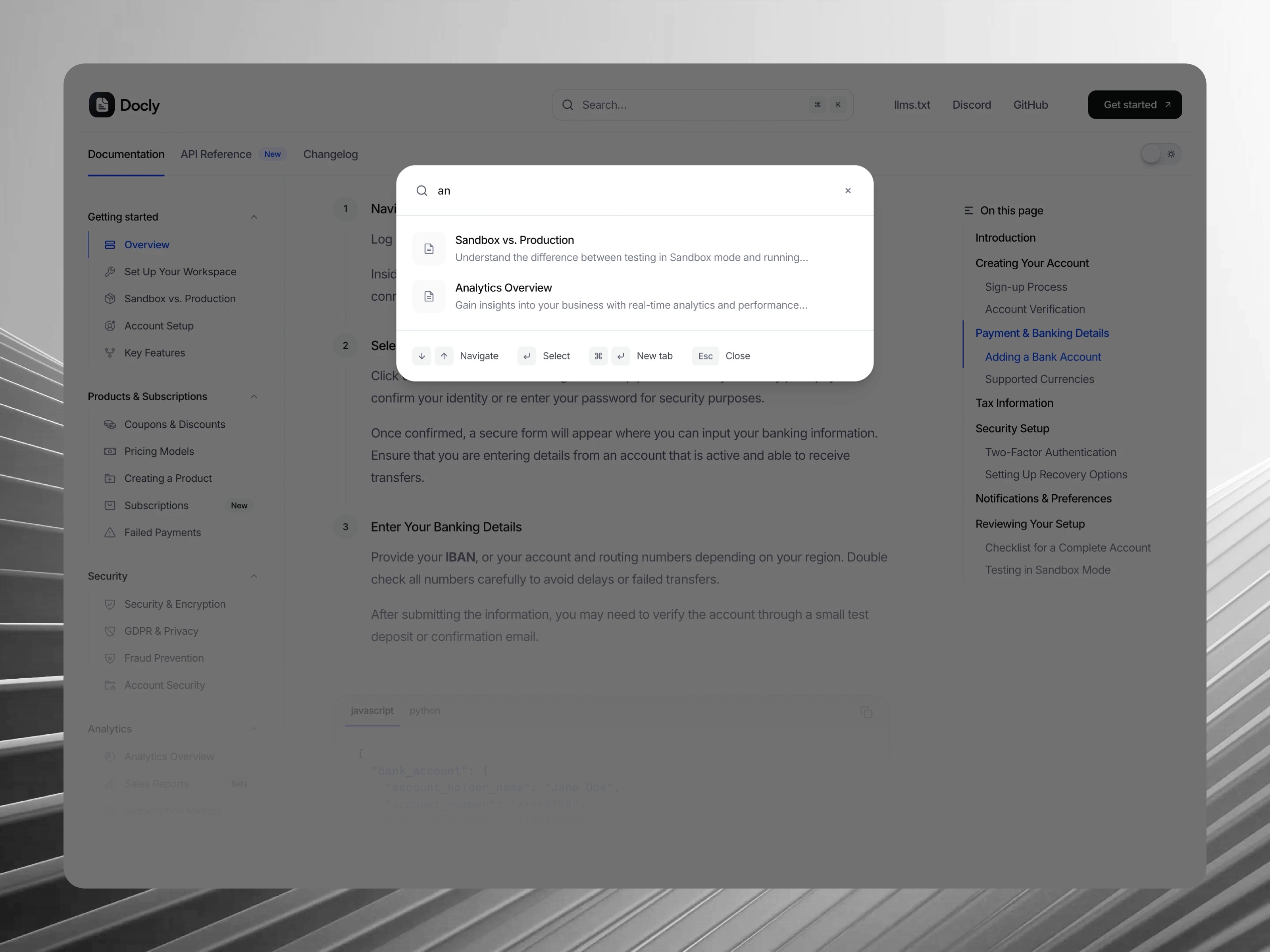This screenshot has height=952, width=1270.
Task: Copy the code block with the copy icon
Action: point(866,713)
